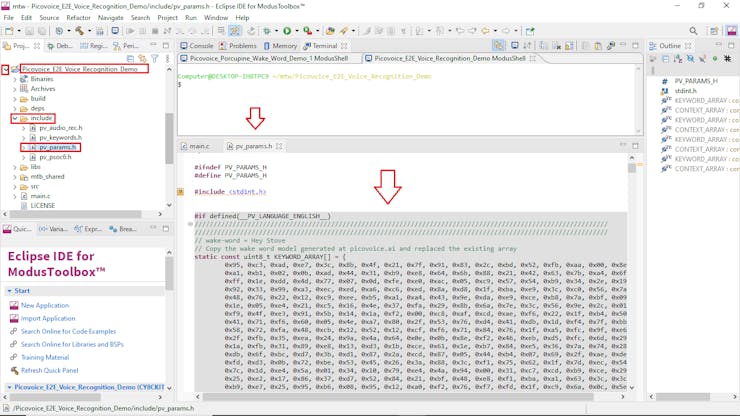Expand the Binaries node in project tree
Image resolution: width=740 pixels, height=416 pixels.
[x=14, y=79]
